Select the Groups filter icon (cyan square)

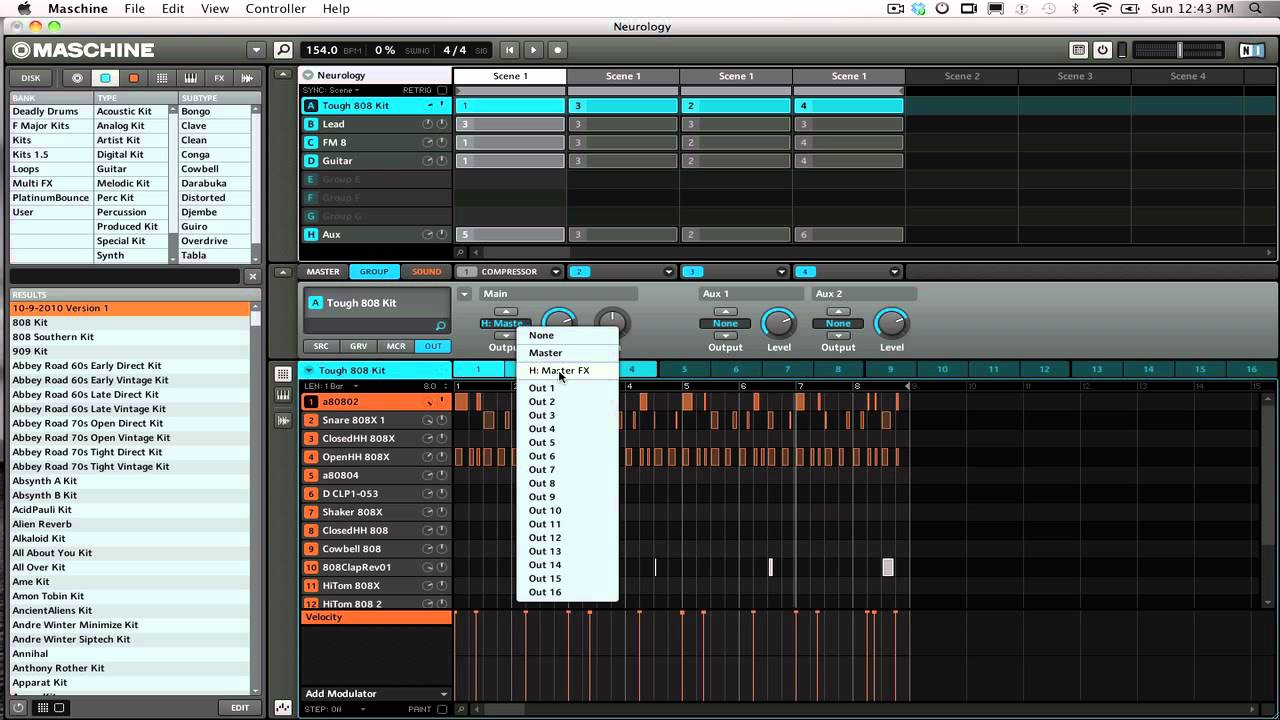[105, 78]
